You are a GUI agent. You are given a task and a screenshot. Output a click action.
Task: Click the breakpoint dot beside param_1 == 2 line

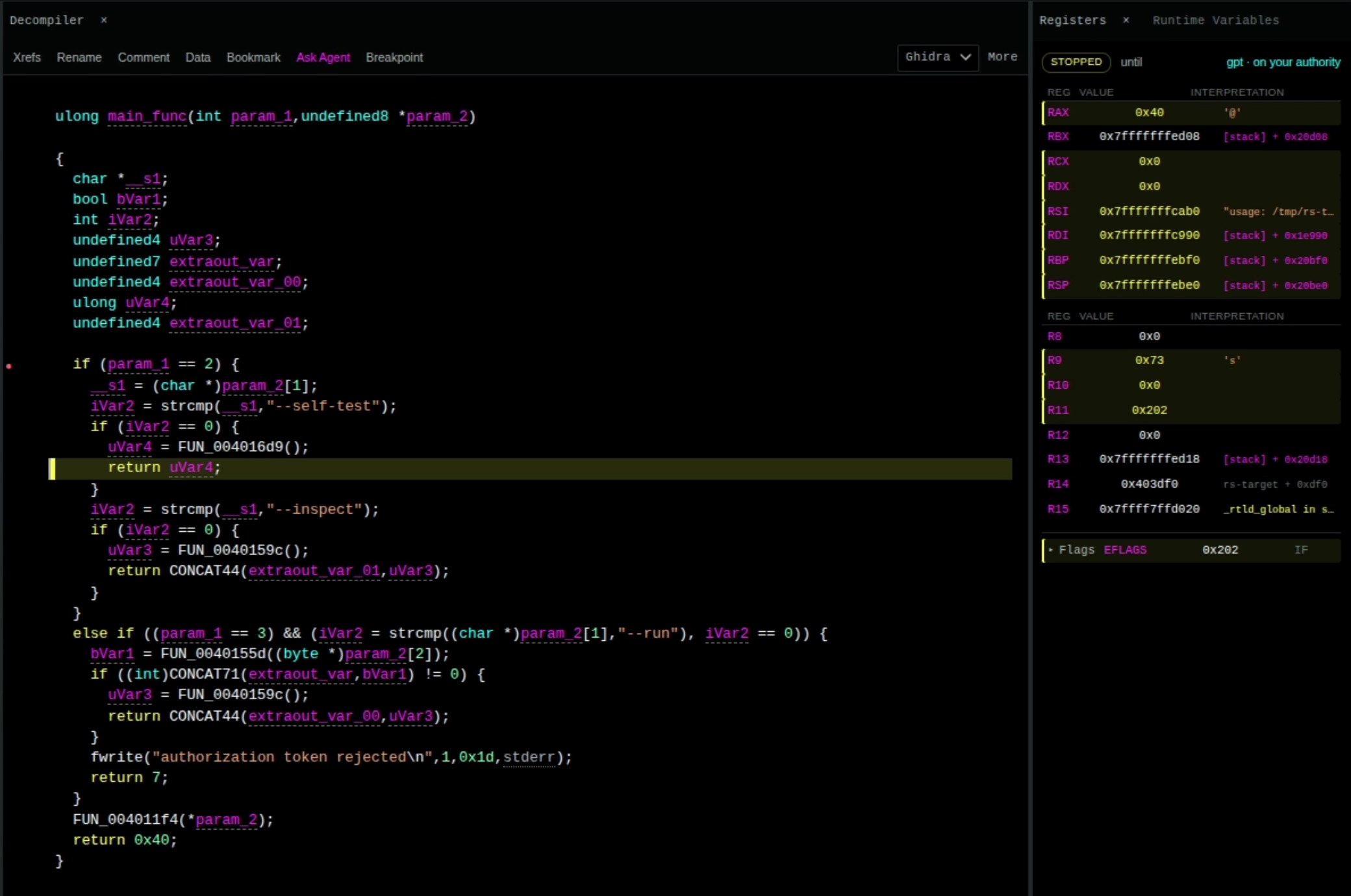9,366
